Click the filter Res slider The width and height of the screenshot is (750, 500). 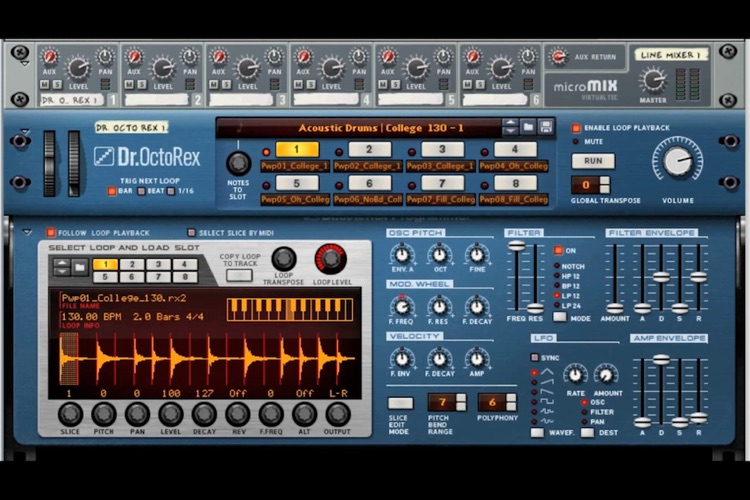[535, 308]
